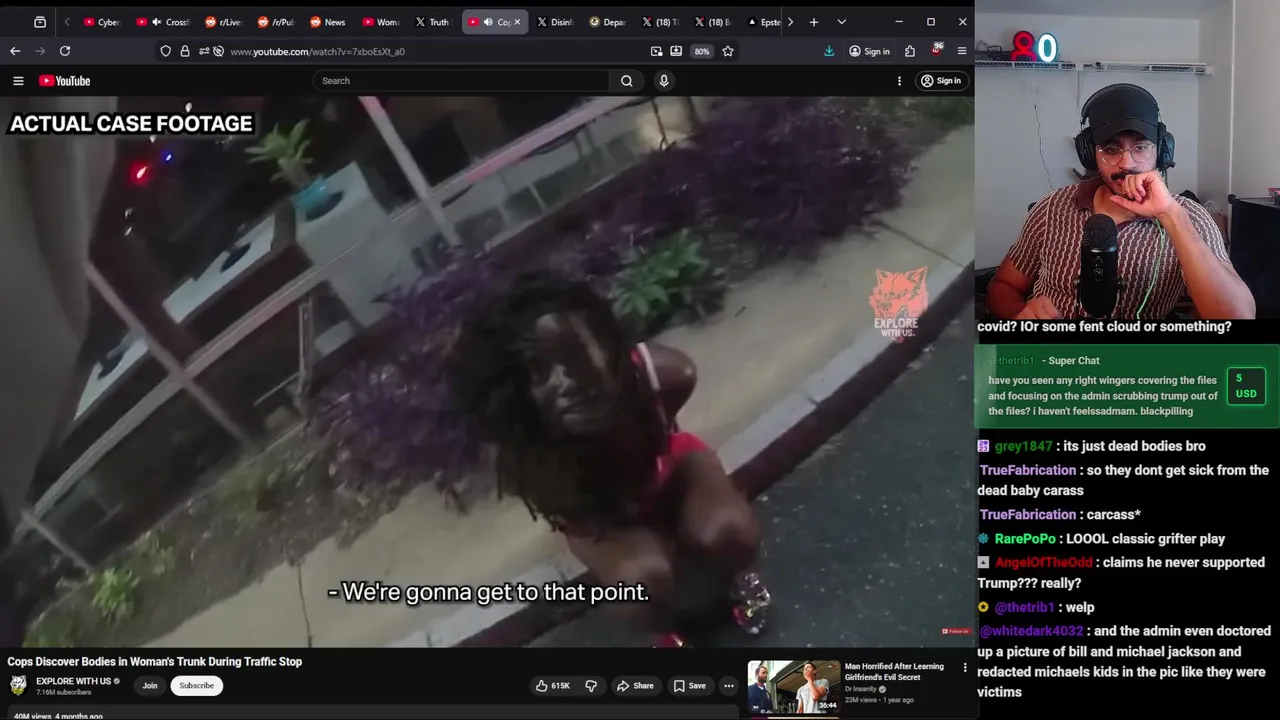Open YouTube settings three-dot menu
Screen dimensions: 1280x720
click(899, 81)
